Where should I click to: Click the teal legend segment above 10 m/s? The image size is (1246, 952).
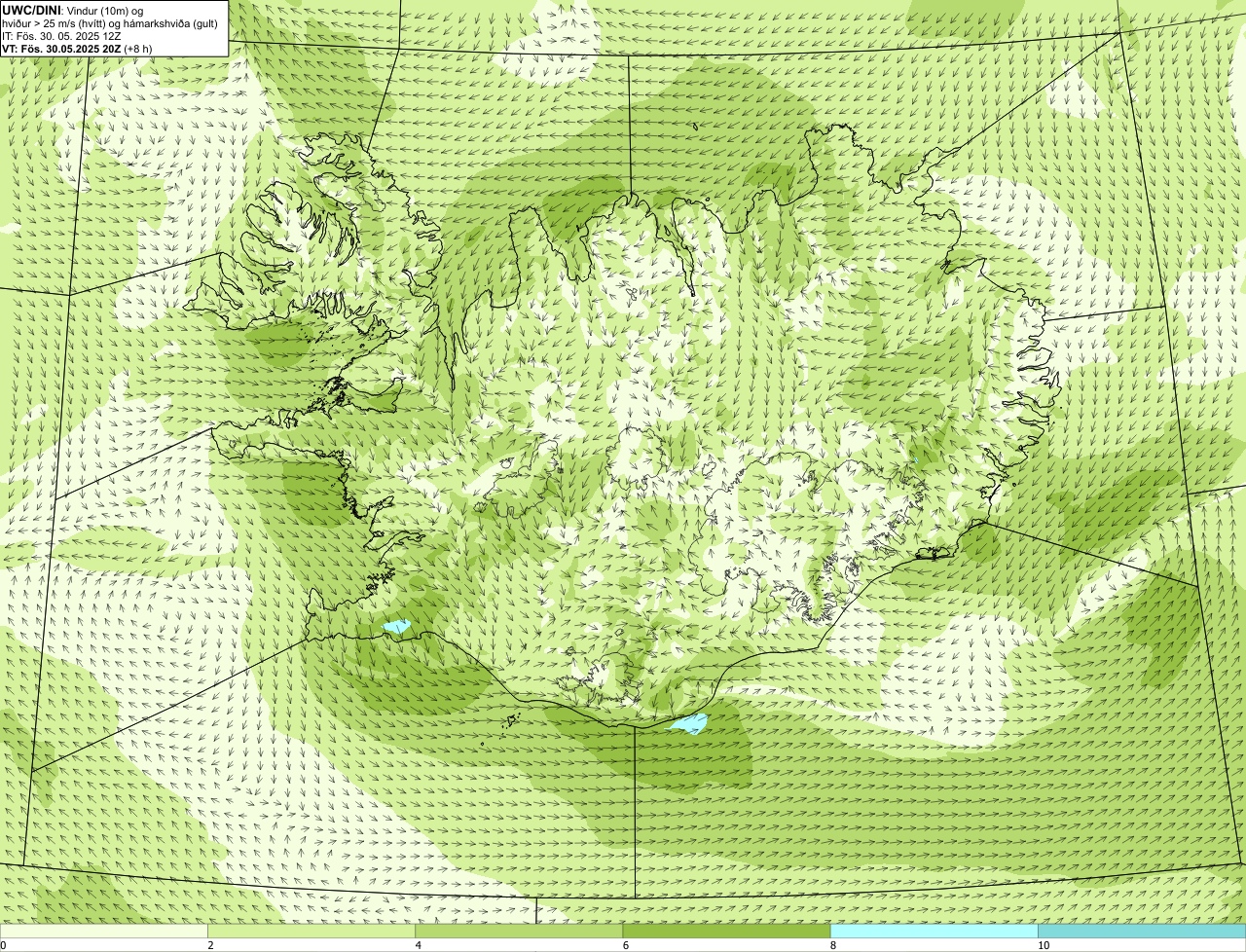1142,932
